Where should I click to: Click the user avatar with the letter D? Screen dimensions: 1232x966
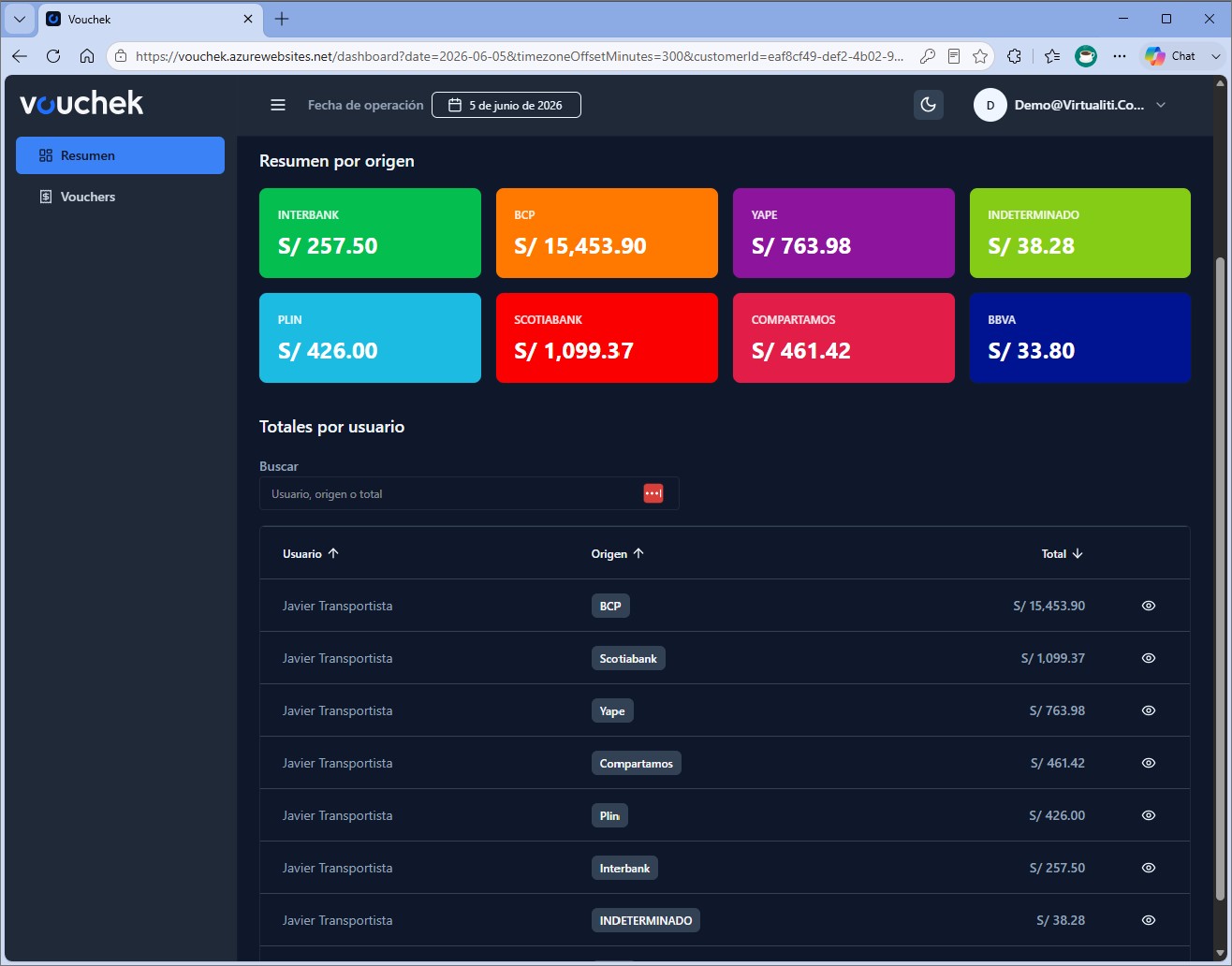click(x=990, y=105)
